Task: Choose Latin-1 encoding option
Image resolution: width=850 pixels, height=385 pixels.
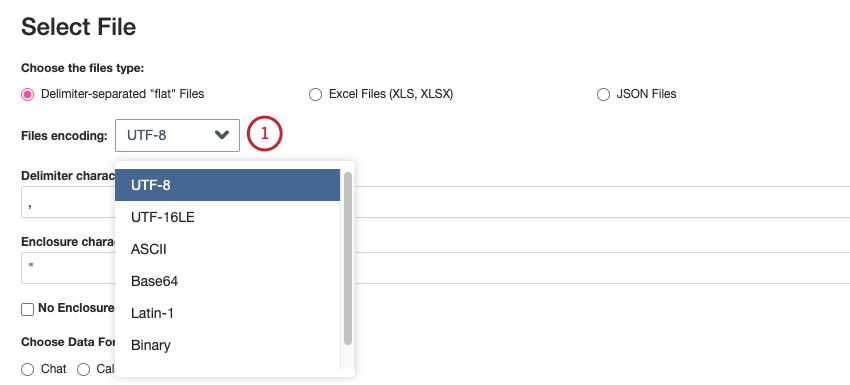Action: click(x=227, y=313)
